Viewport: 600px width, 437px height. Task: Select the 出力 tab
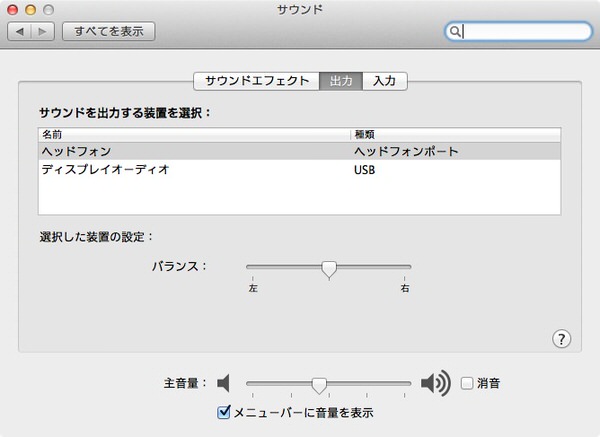[x=341, y=81]
